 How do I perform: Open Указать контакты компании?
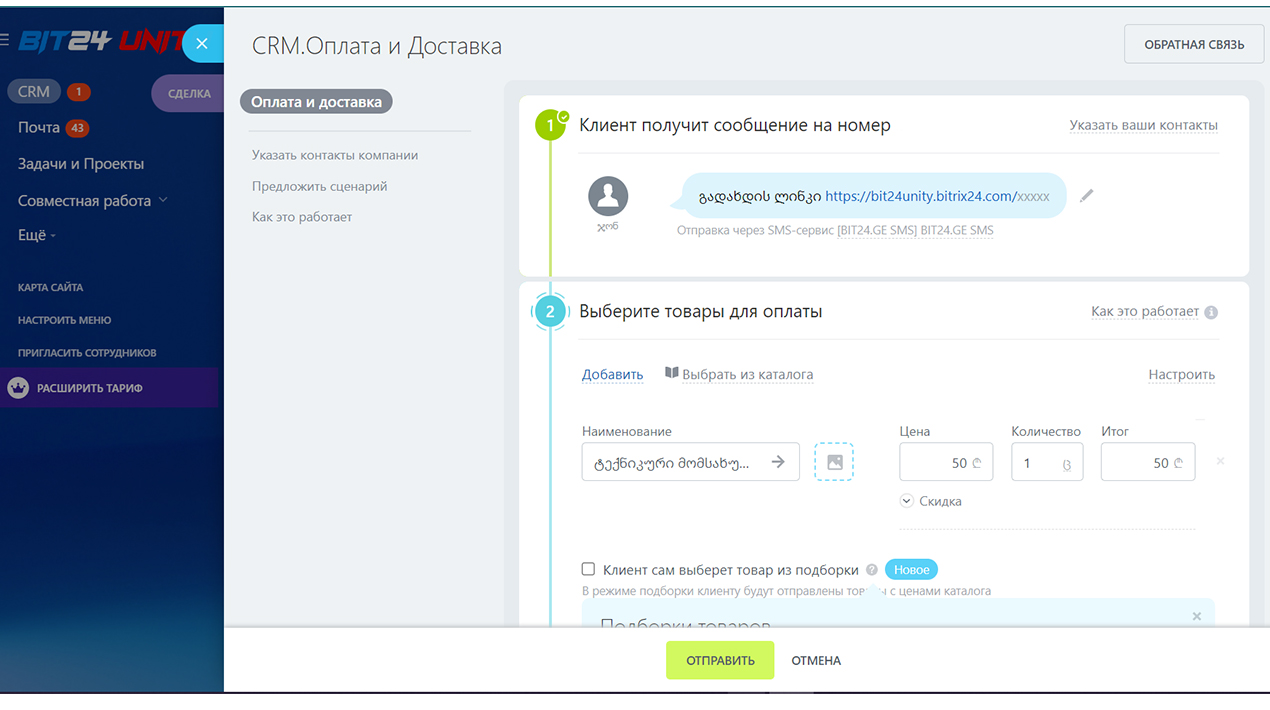(335, 155)
